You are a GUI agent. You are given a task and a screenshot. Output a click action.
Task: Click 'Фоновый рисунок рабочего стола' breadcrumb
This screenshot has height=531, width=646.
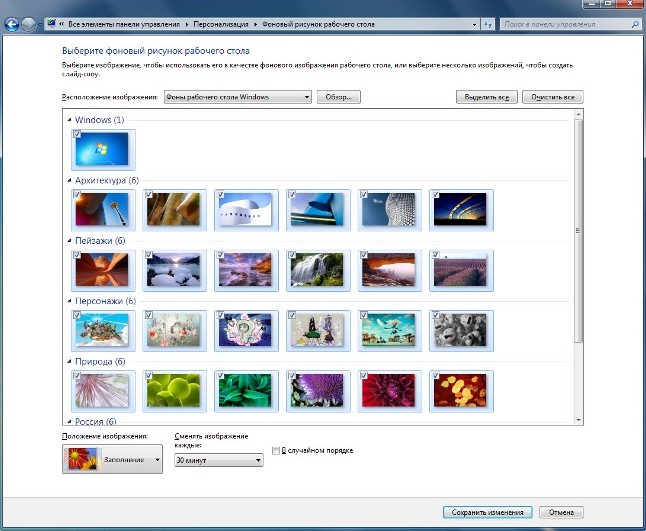318,24
